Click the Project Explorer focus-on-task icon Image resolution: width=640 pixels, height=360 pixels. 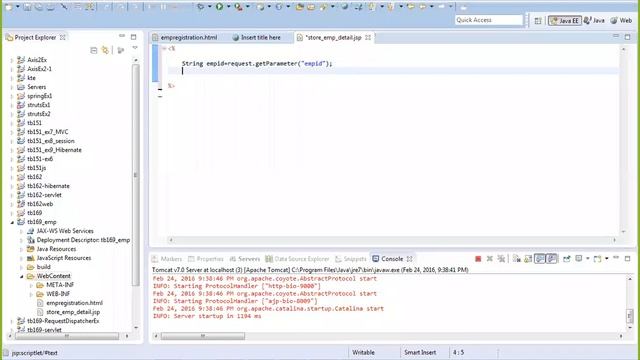click(121, 50)
